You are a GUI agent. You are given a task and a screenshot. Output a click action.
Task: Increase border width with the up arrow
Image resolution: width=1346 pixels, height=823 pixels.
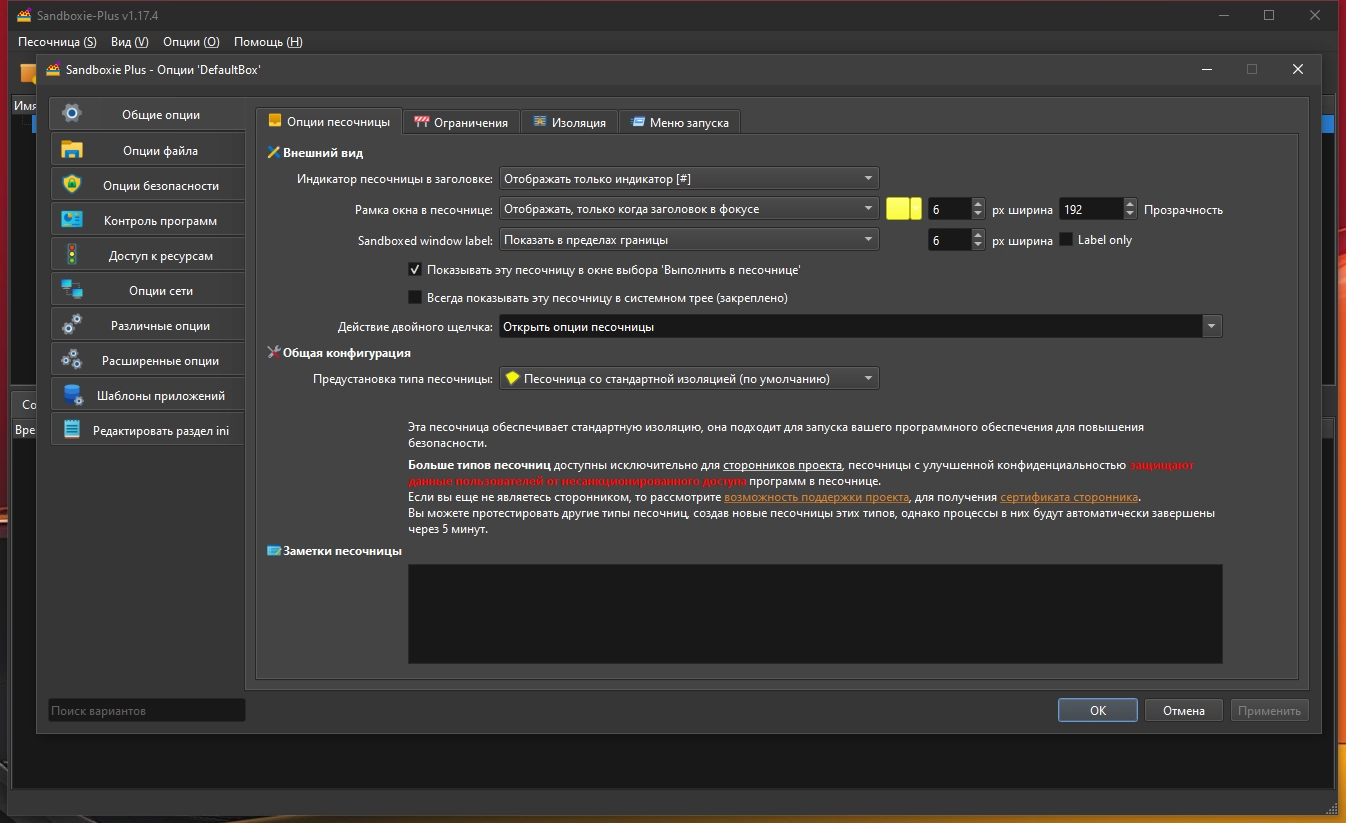978,204
